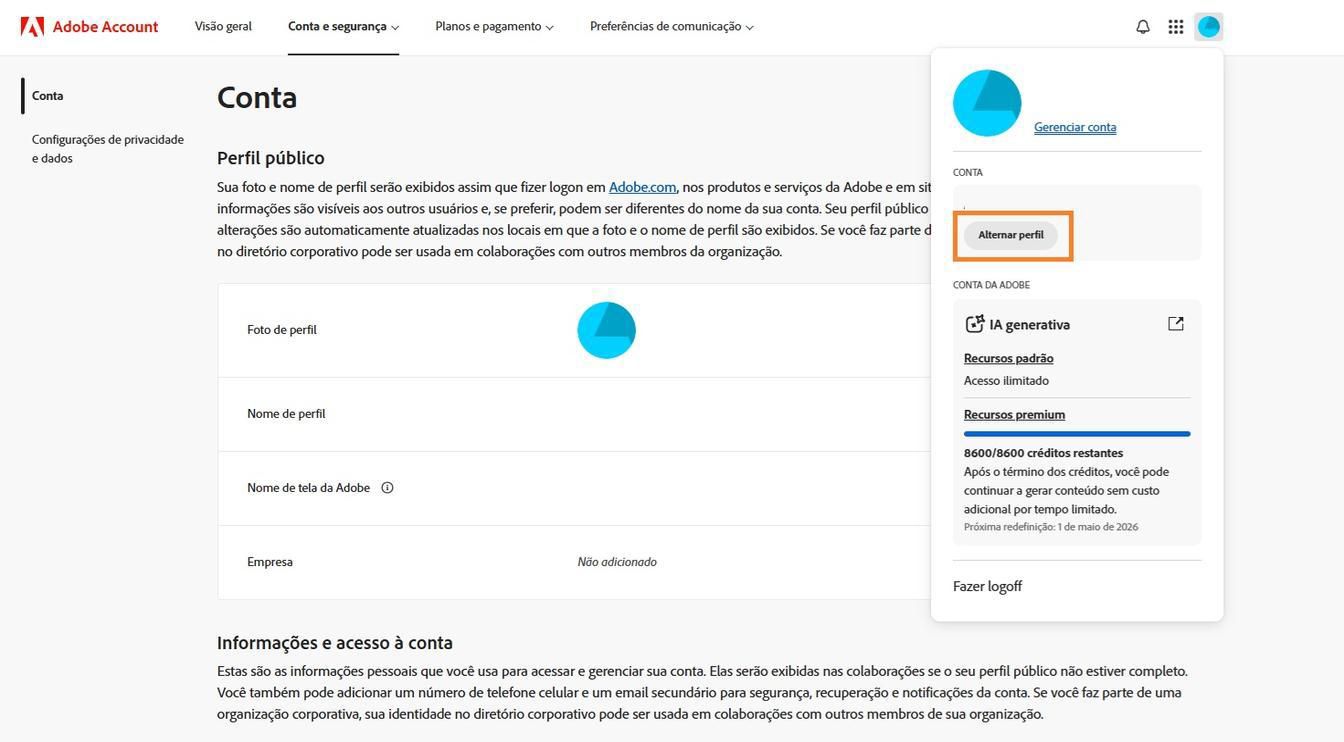1344x742 pixels.
Task: Click the Alternar perfil button
Action: [x=1011, y=235]
